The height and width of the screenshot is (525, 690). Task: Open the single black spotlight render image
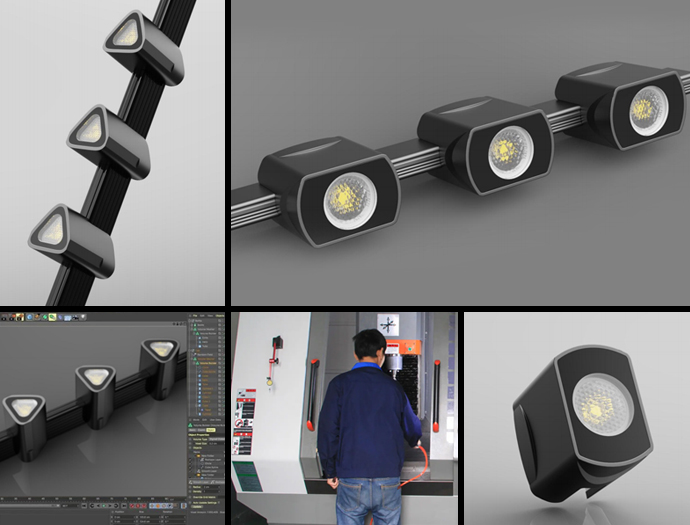pyautogui.click(x=577, y=419)
